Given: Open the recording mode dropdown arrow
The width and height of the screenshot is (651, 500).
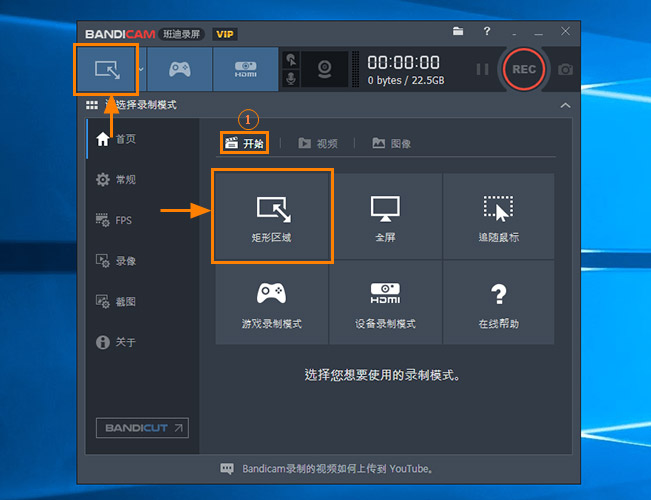Looking at the screenshot, I should point(141,69).
